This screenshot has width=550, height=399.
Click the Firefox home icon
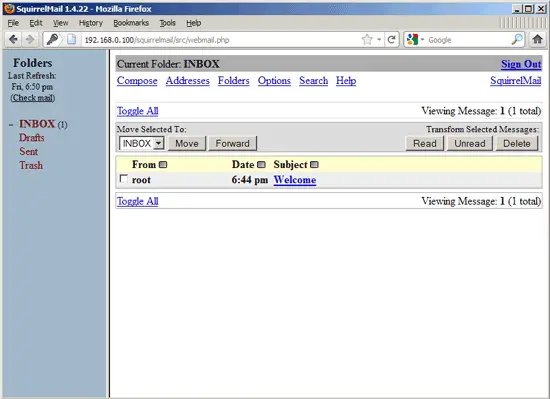[537, 39]
